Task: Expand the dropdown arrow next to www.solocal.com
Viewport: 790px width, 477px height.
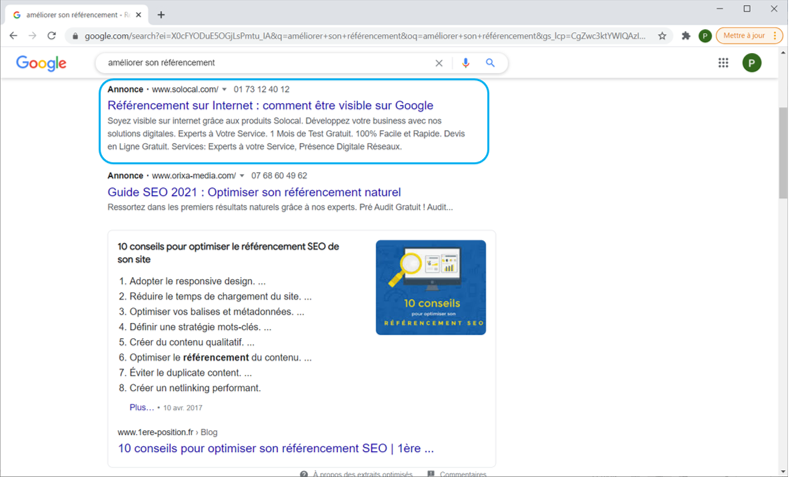Action: 225,90
